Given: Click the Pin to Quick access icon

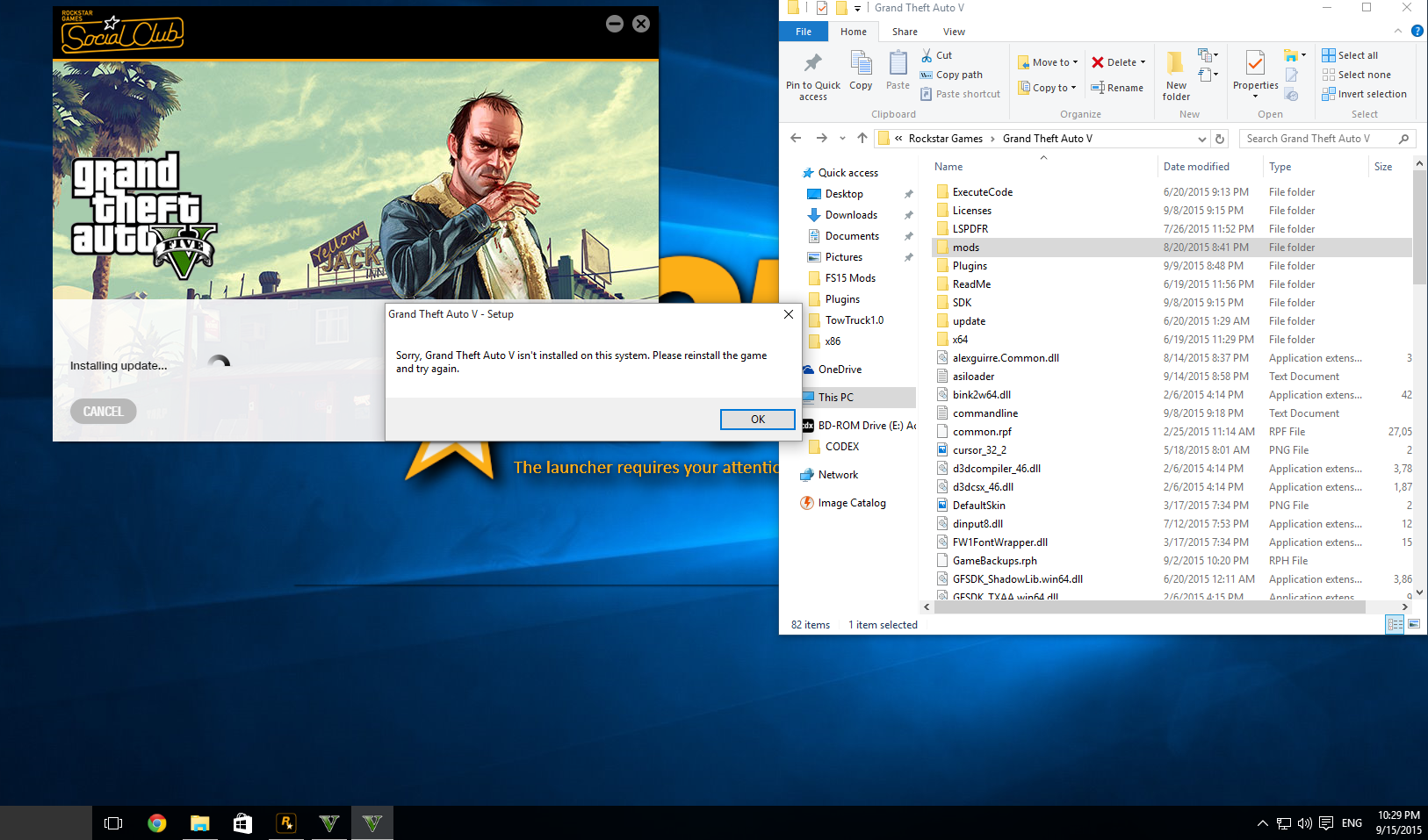Looking at the screenshot, I should (x=812, y=63).
